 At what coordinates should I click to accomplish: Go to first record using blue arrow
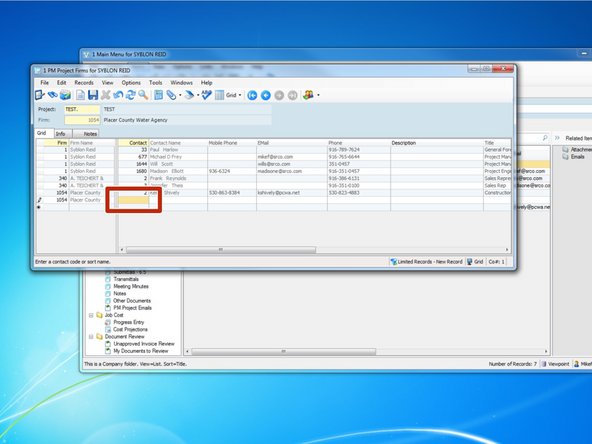(252, 96)
